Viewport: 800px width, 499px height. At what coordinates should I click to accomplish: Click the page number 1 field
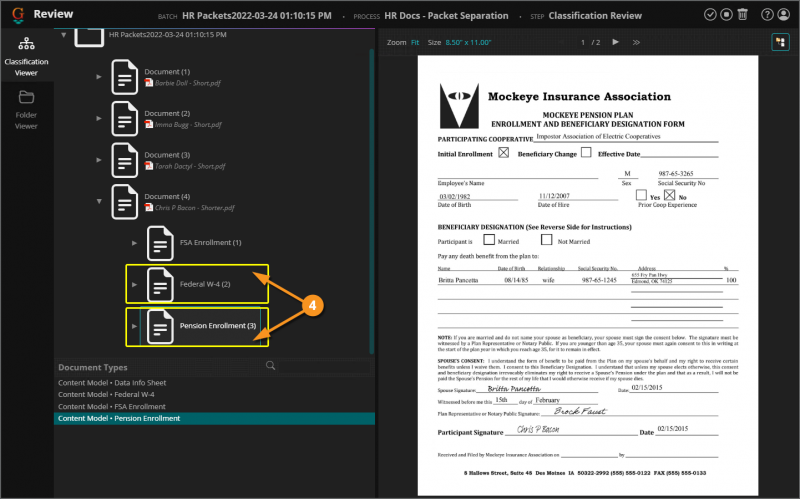tap(583, 42)
